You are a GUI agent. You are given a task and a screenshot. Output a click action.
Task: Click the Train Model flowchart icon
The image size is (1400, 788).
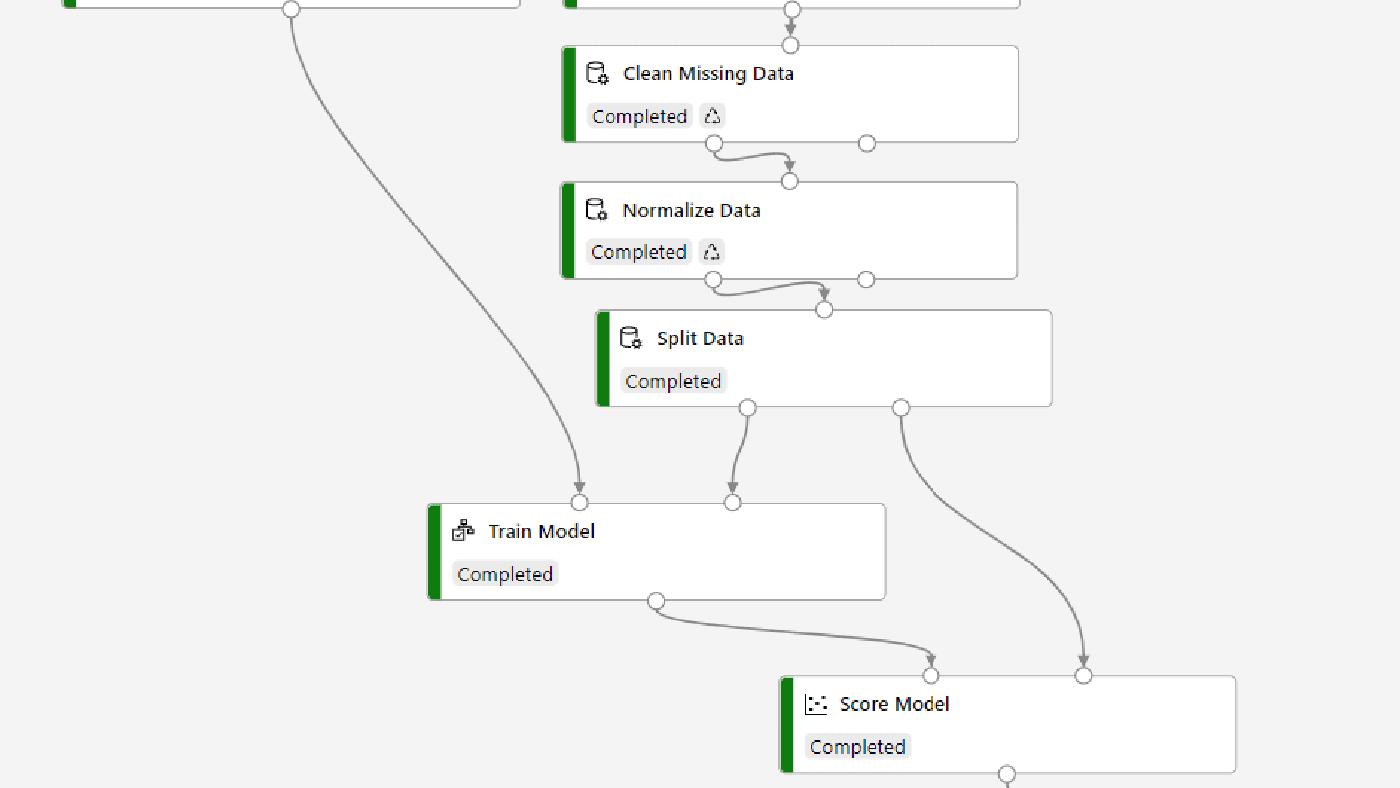pos(461,530)
